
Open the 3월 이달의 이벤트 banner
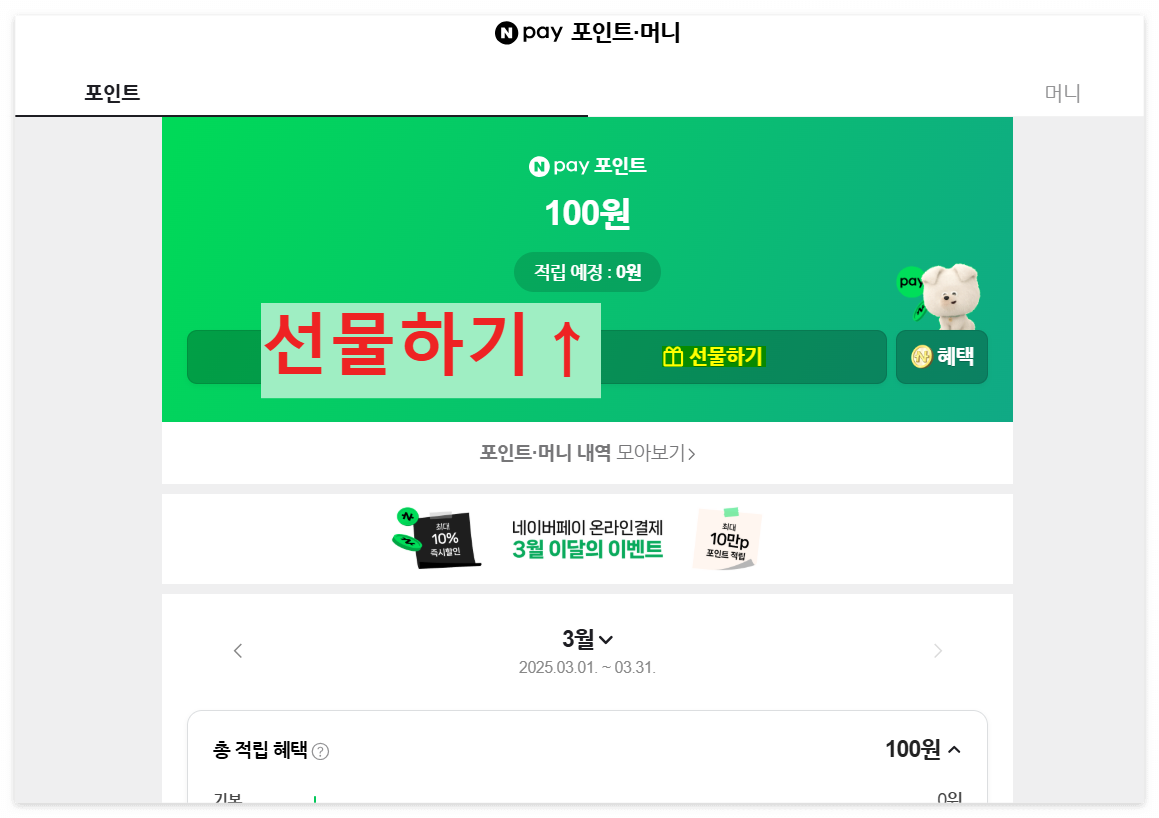tap(588, 539)
